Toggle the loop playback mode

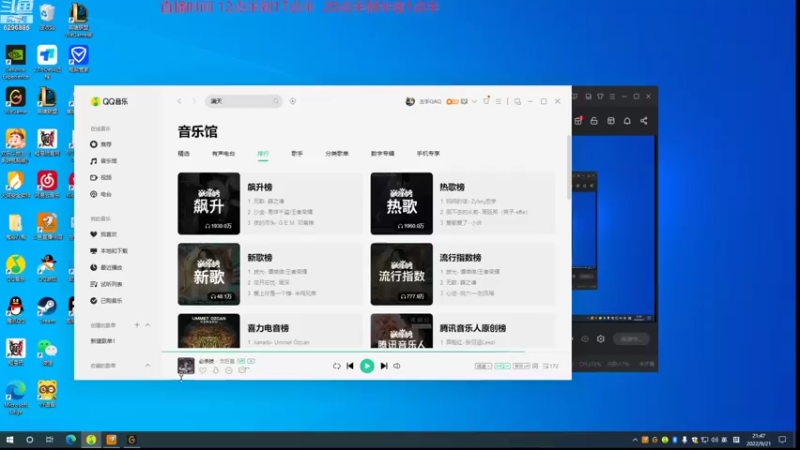[336, 366]
